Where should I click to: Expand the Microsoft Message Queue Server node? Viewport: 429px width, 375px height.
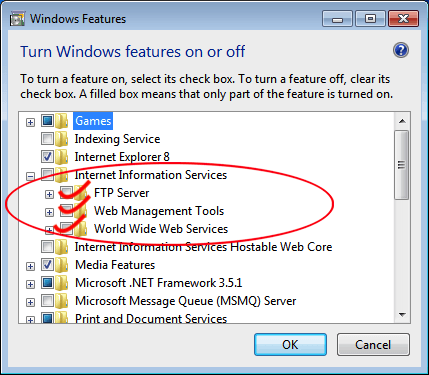tap(30, 303)
